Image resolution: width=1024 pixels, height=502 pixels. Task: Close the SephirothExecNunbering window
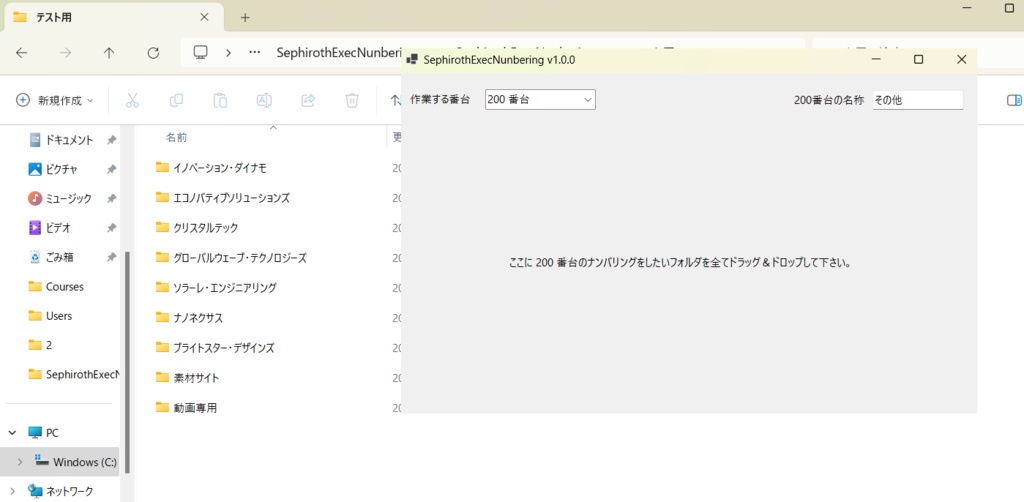coord(961,59)
